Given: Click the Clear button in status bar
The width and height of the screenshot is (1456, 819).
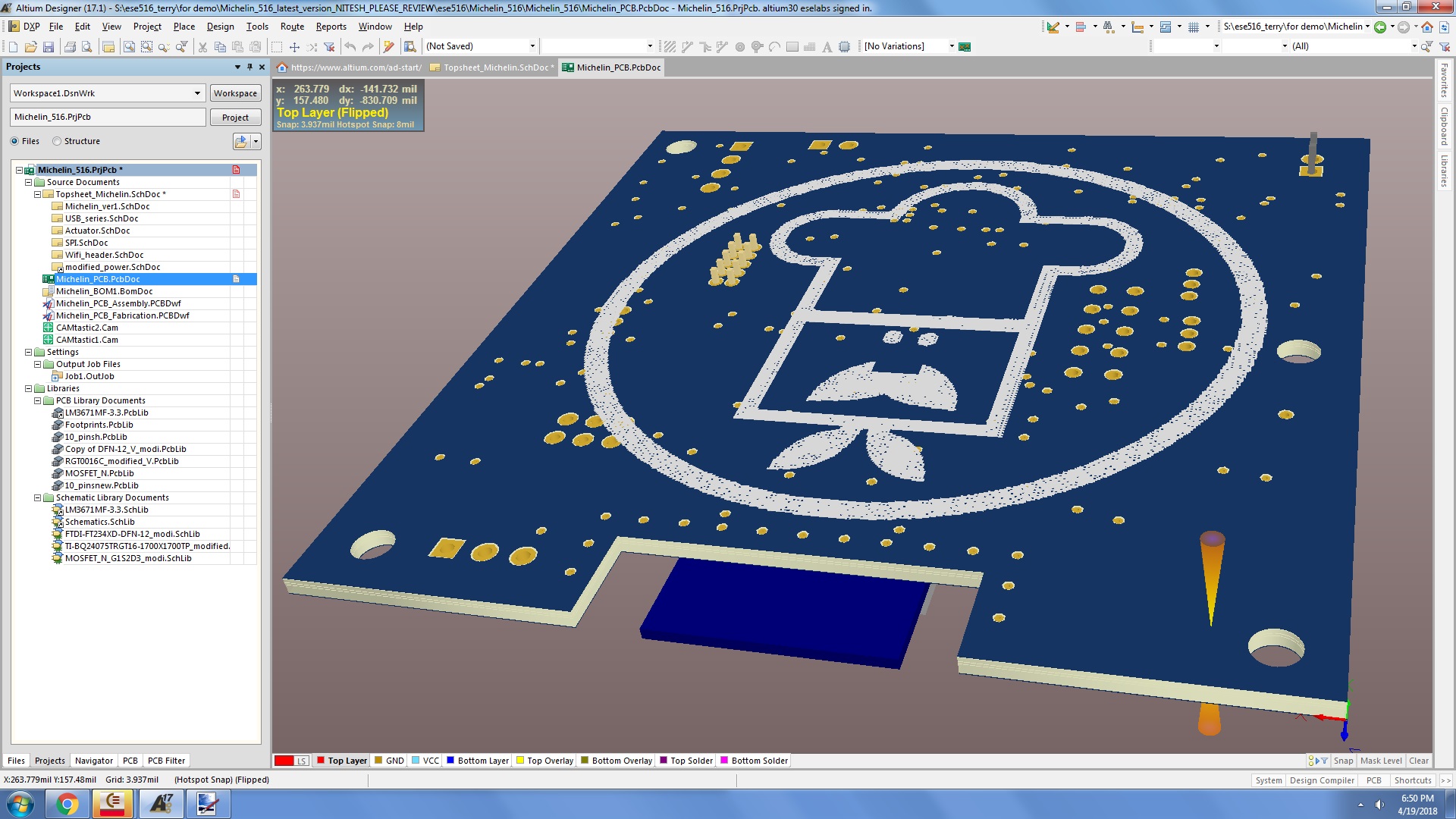Looking at the screenshot, I should click(1418, 761).
